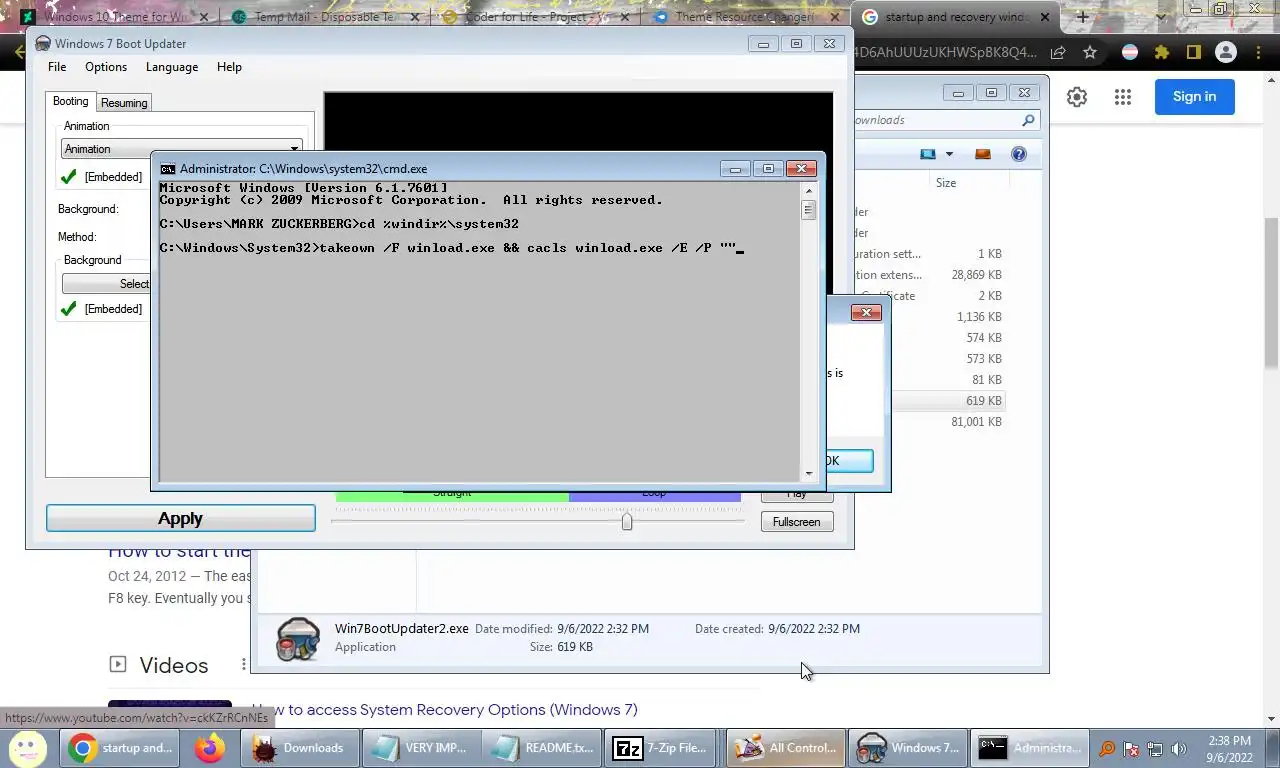Bookmark the page with the star icon

[1090, 52]
